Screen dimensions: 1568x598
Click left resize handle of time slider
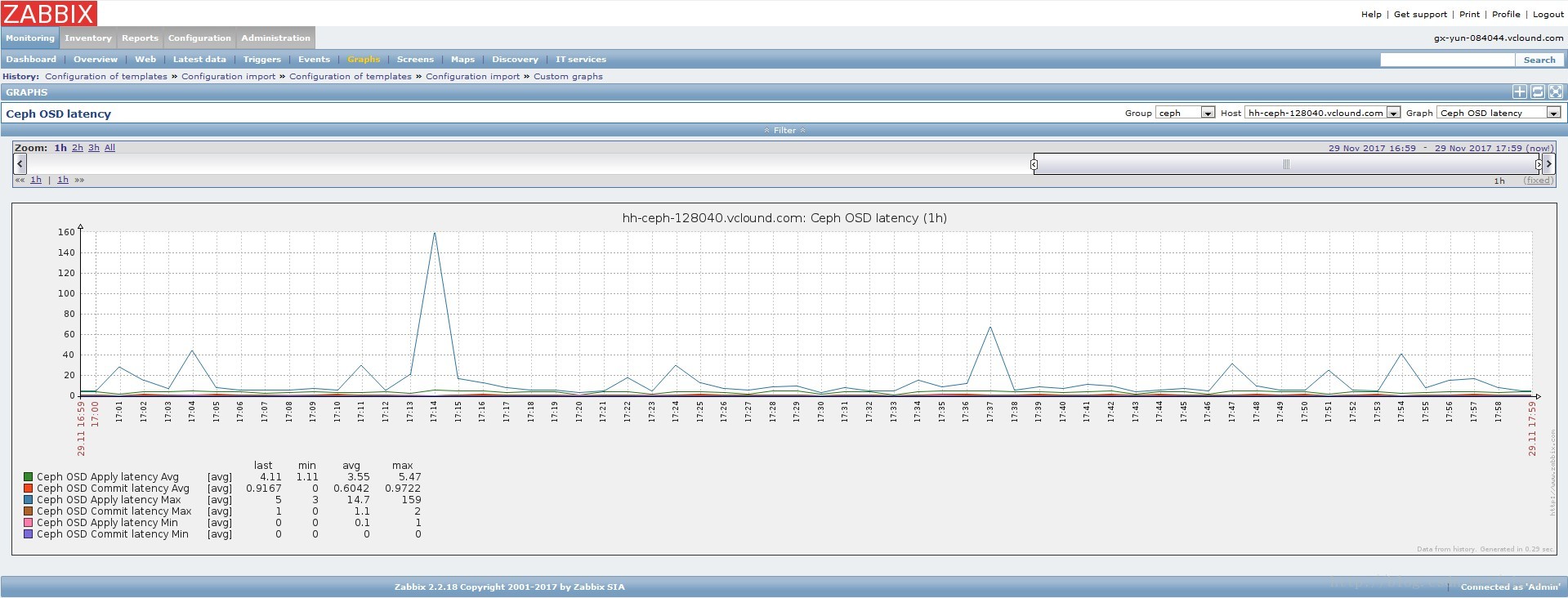(1034, 164)
